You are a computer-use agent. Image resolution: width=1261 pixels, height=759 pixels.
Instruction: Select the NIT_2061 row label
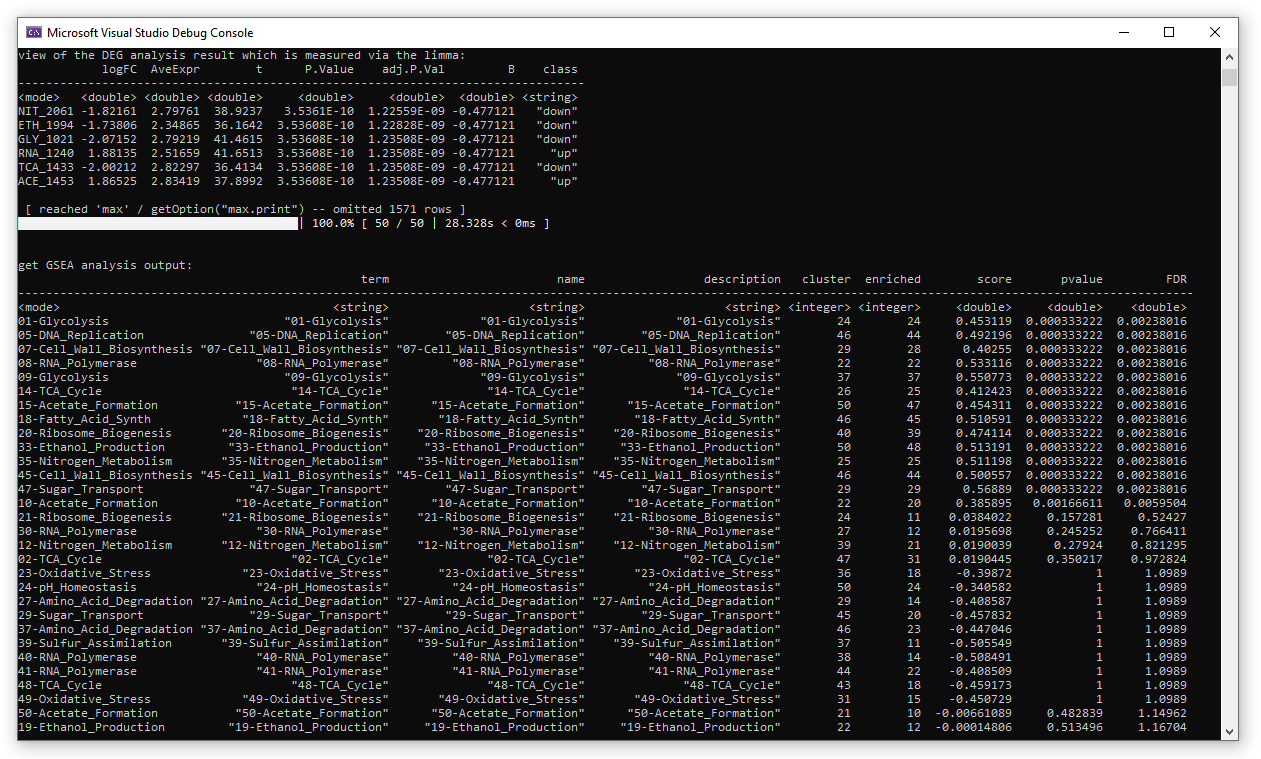[46, 111]
